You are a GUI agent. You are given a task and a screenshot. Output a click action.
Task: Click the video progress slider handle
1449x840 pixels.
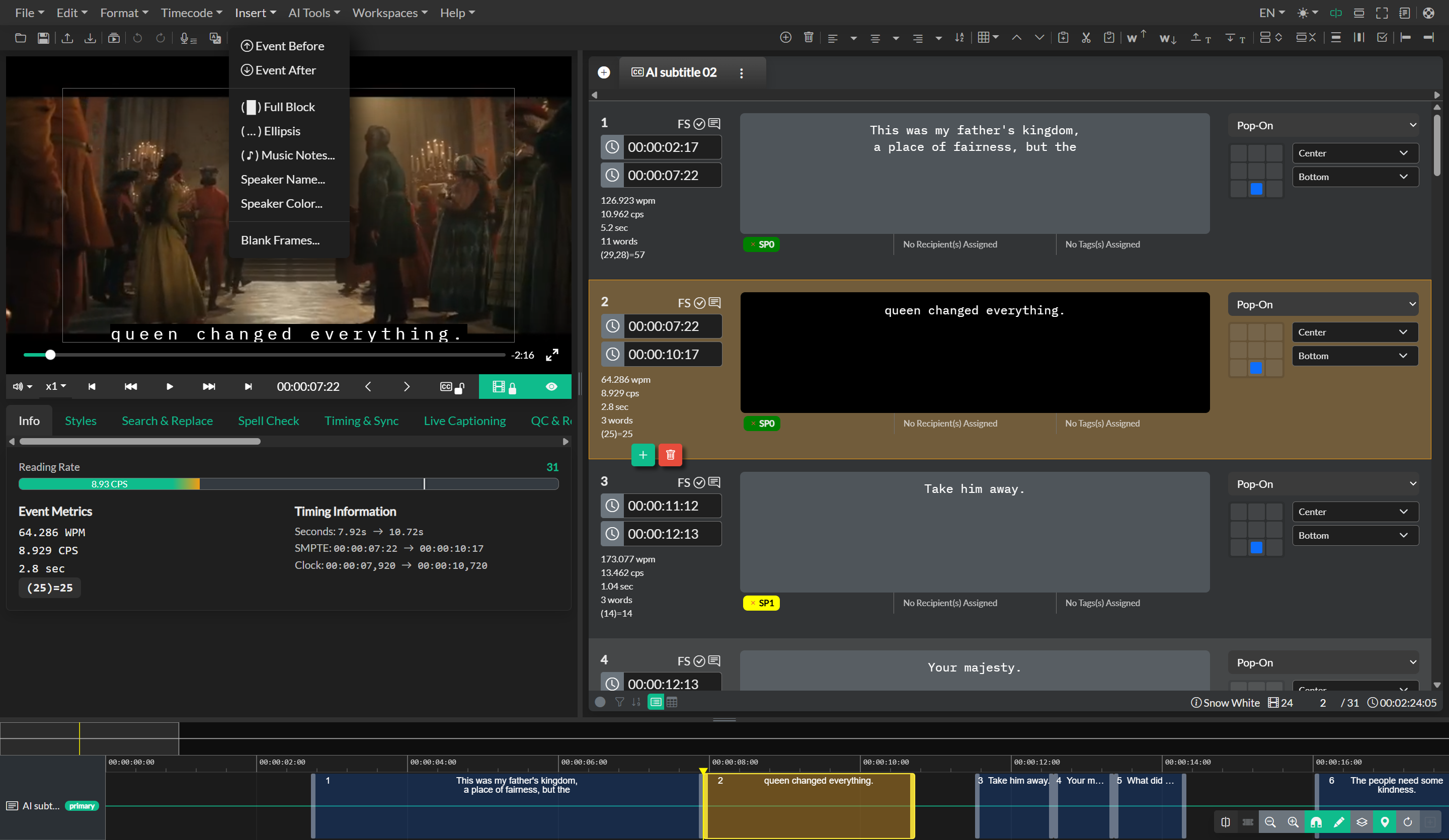click(51, 355)
